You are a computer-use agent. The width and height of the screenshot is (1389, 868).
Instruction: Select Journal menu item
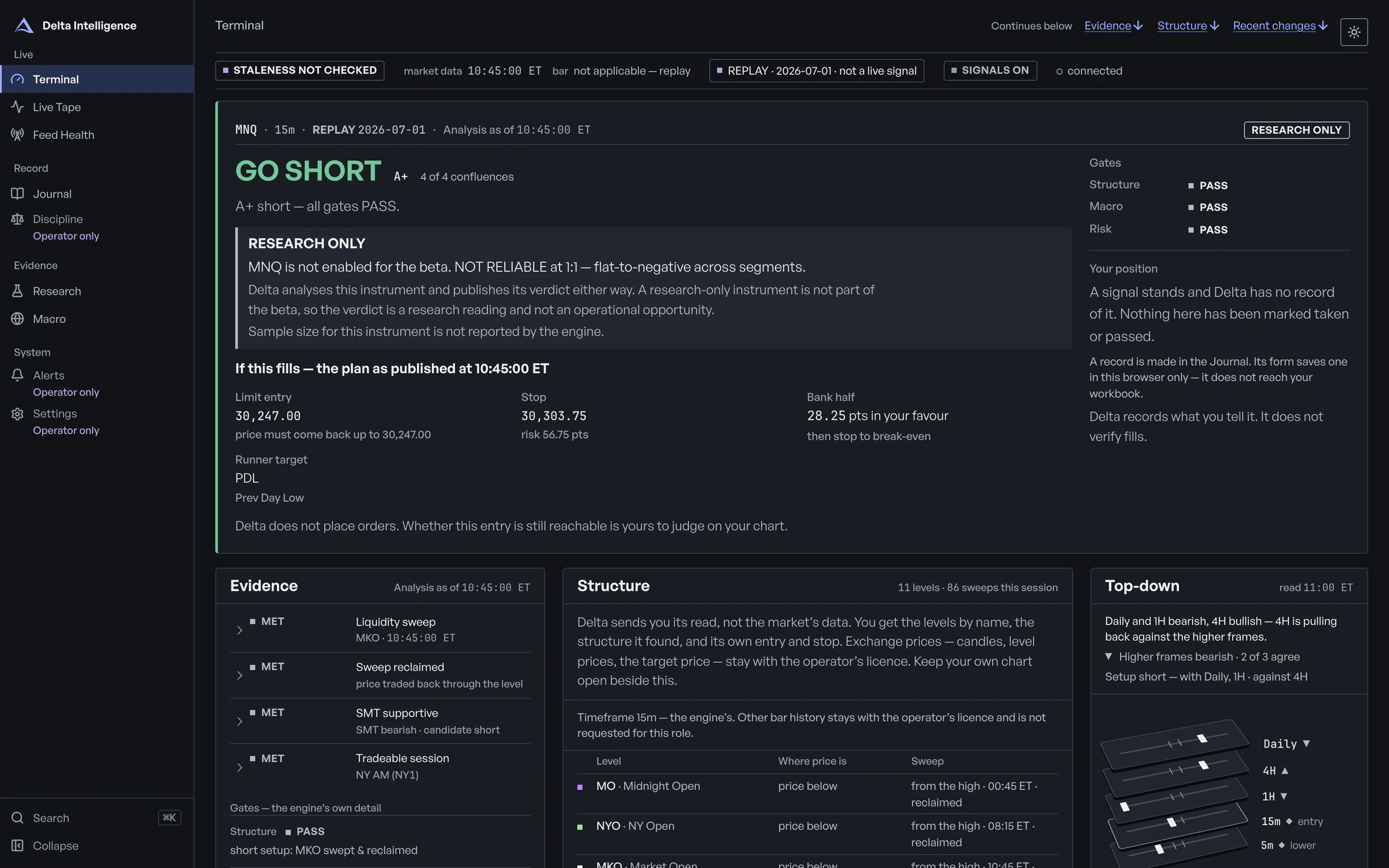click(x=97, y=194)
